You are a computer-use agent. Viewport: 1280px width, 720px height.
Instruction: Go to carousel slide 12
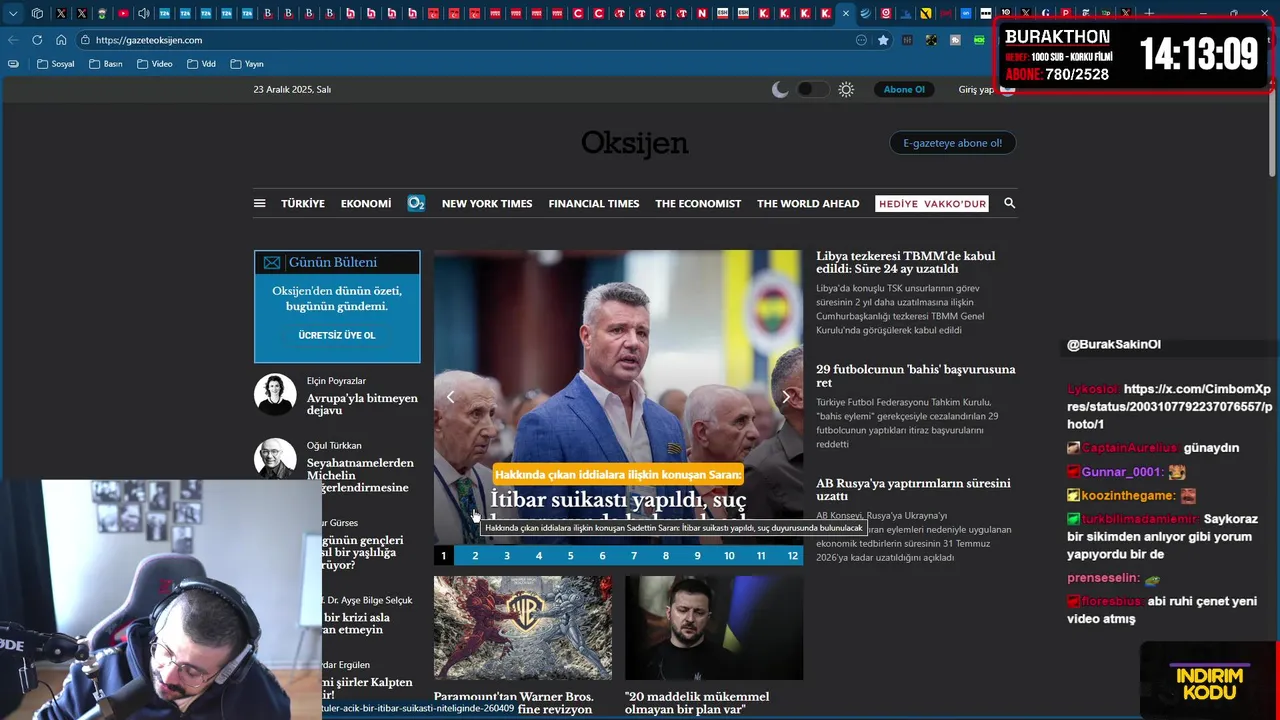point(793,556)
